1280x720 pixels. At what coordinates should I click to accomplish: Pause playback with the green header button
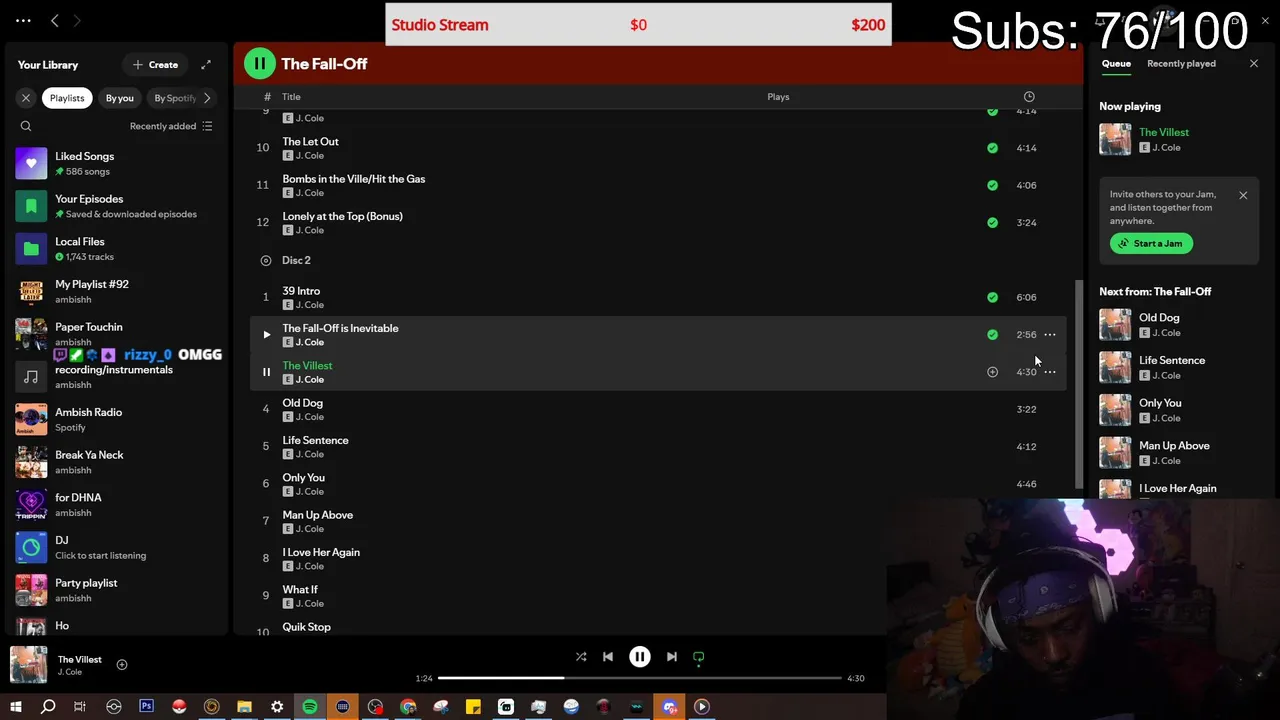click(259, 64)
